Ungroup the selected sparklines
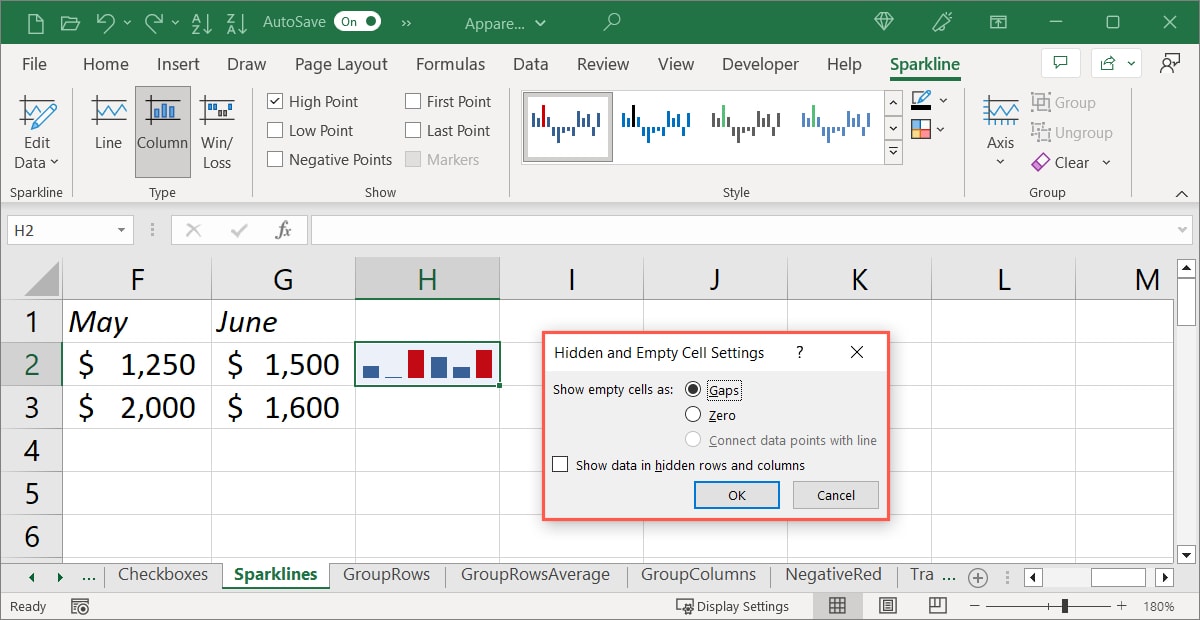 pyautogui.click(x=1072, y=132)
